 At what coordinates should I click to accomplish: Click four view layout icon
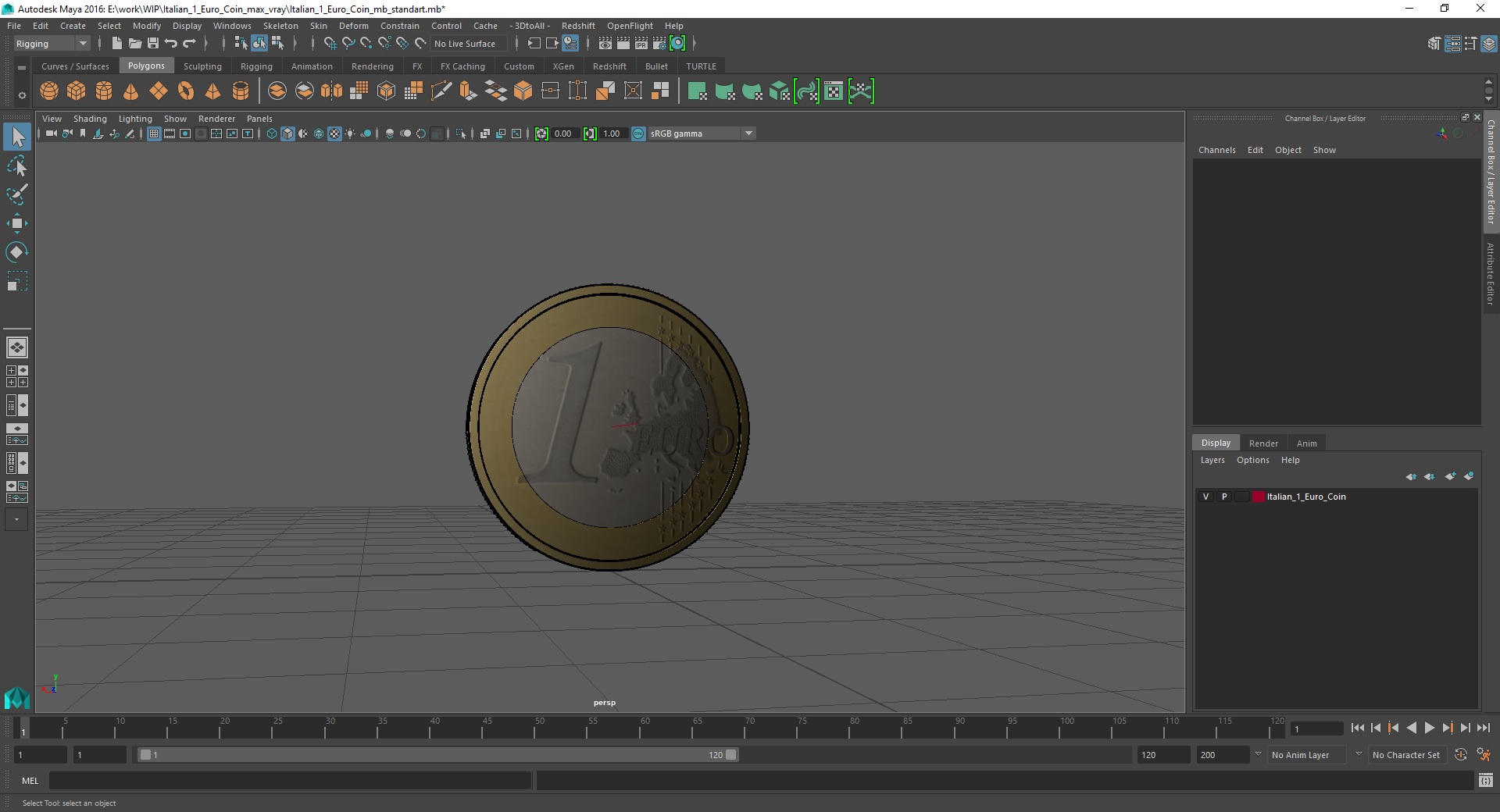[17, 376]
